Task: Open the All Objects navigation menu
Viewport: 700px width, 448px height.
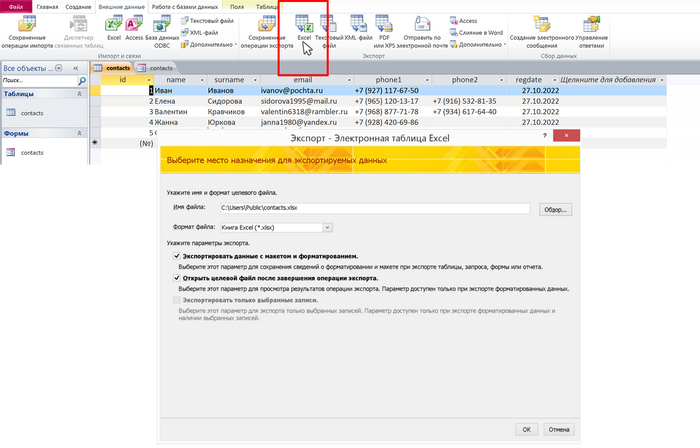Action: (x=58, y=68)
